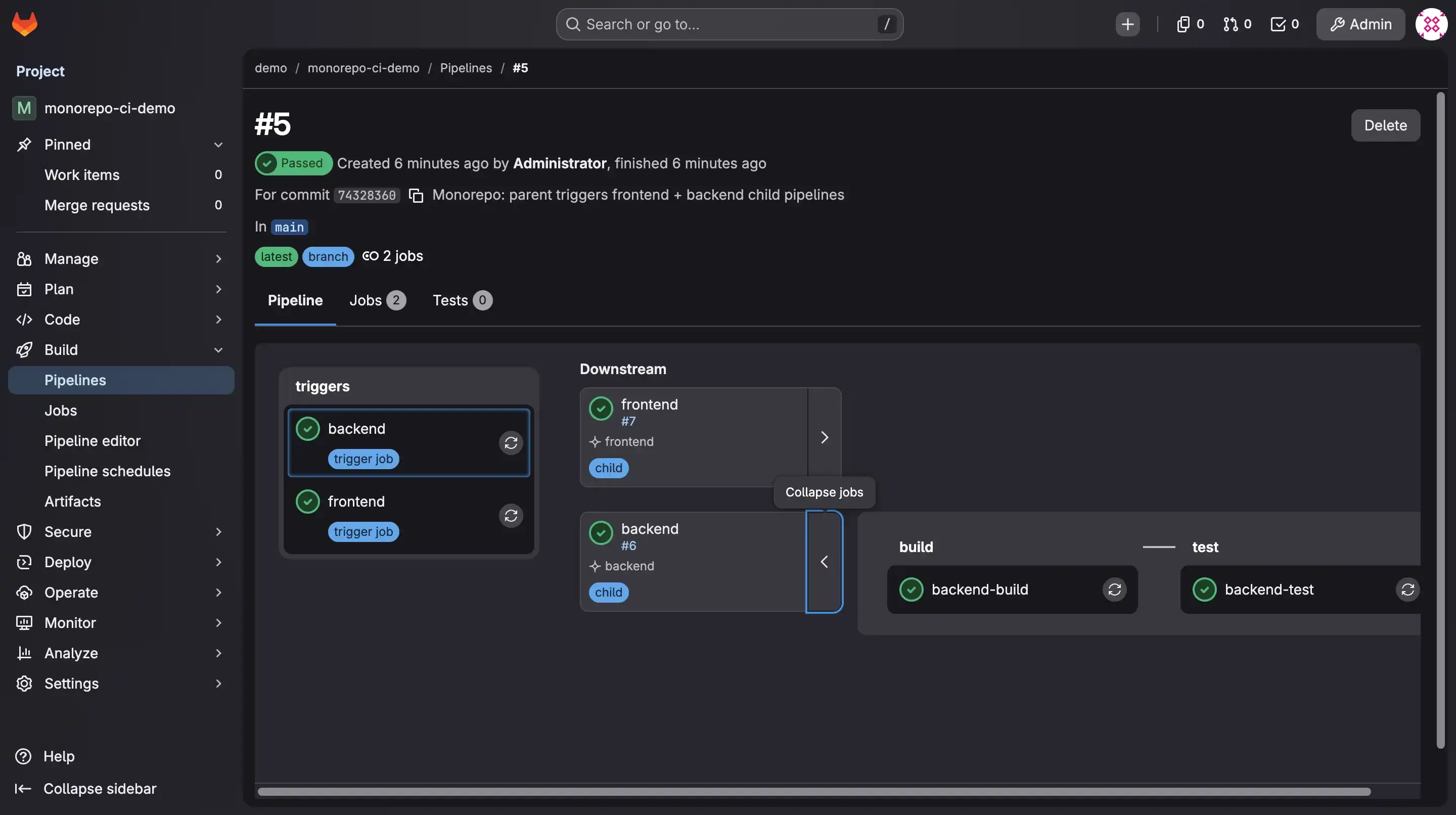The width and height of the screenshot is (1456, 815).
Task: Click the search magnifier icon
Action: (x=573, y=24)
